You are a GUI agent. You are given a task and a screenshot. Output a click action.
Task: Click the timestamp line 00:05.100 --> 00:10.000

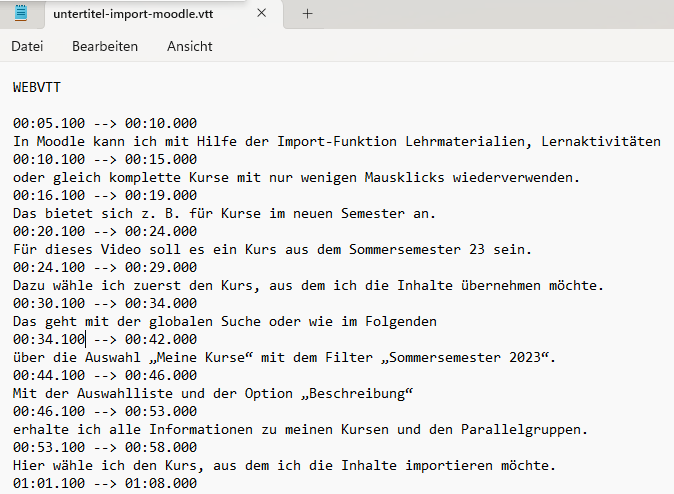pyautogui.click(x=105, y=123)
